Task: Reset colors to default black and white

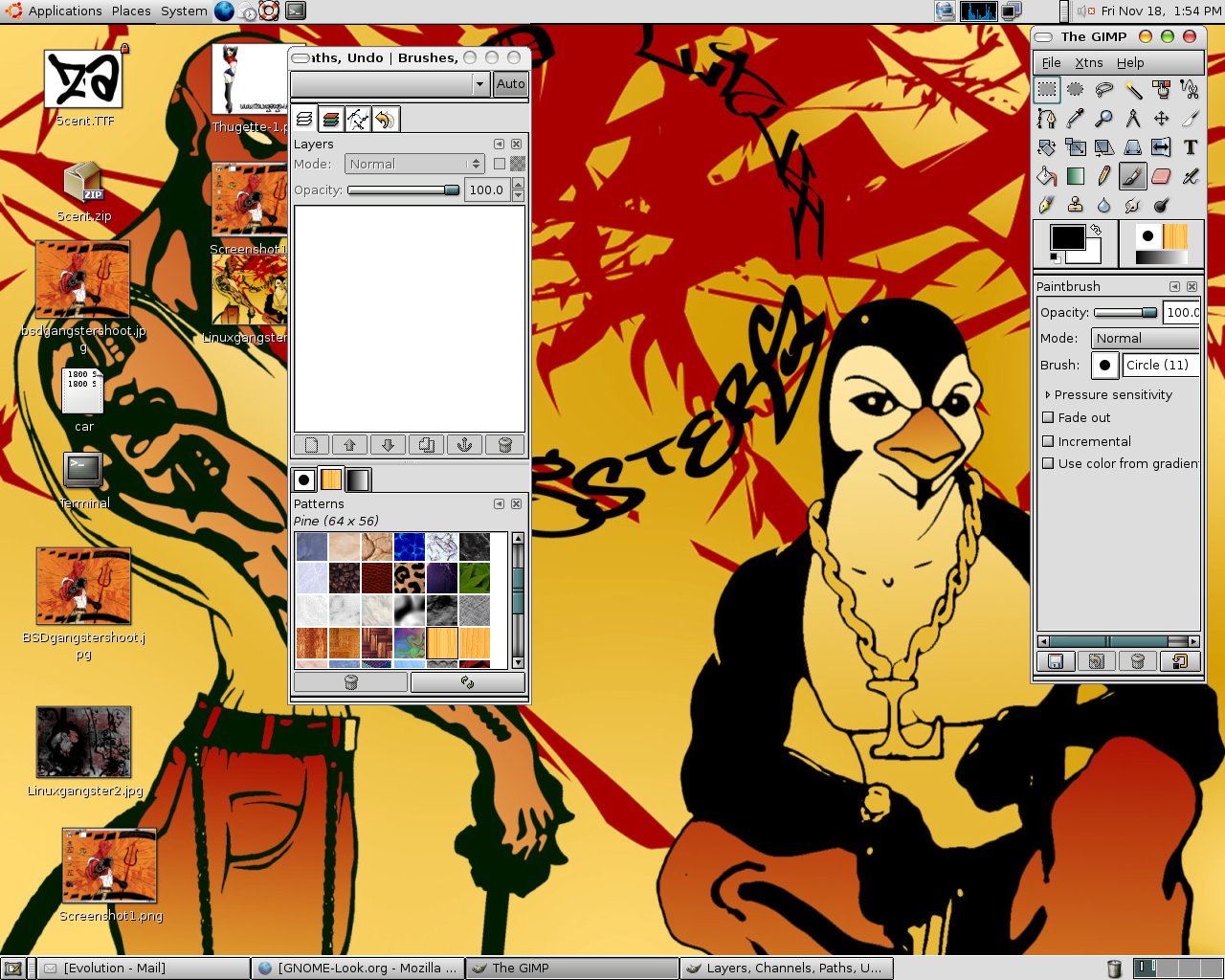Action: [x=1055, y=257]
